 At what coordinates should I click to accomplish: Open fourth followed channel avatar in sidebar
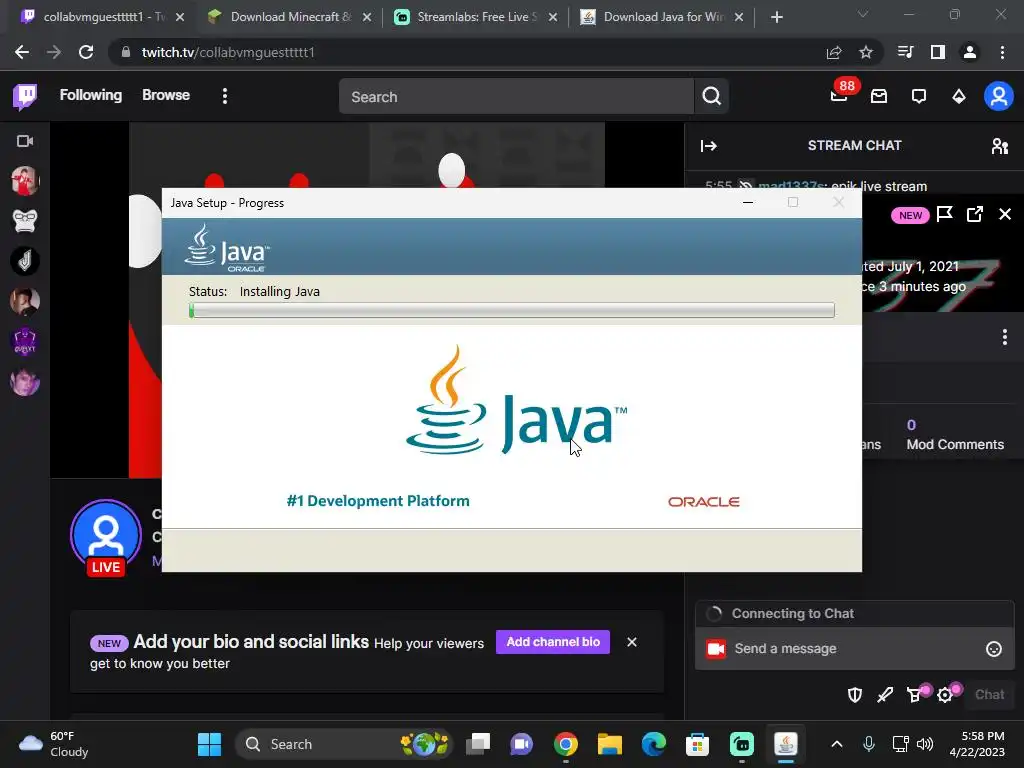pos(25,301)
